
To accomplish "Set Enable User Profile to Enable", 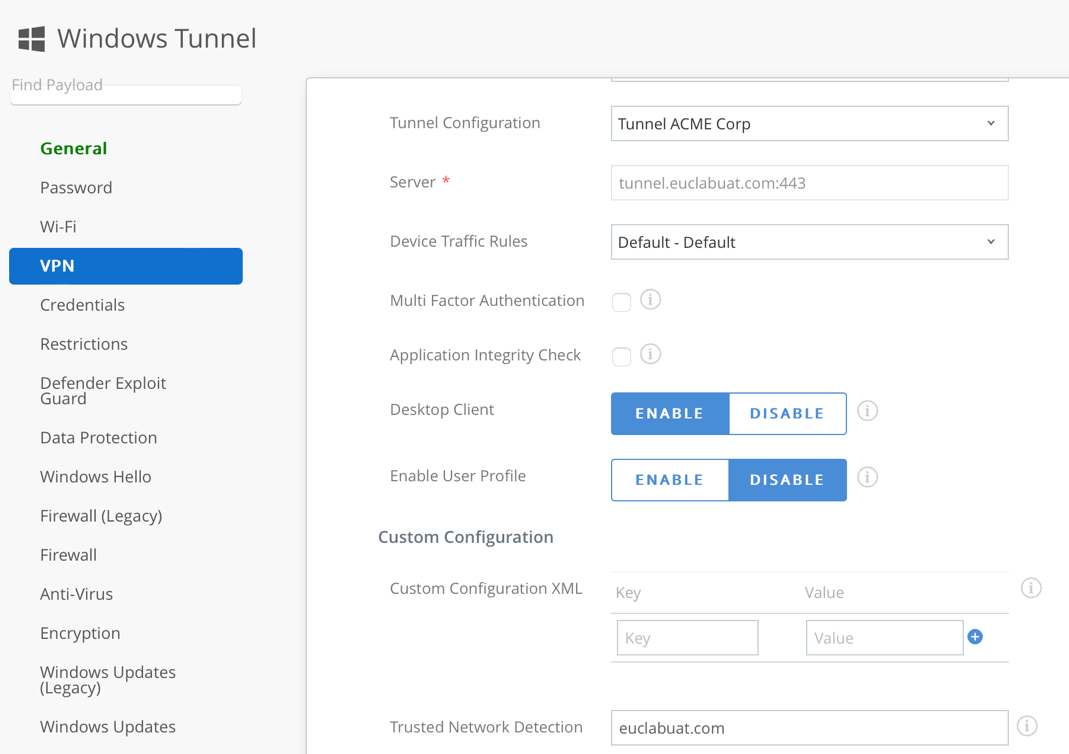I will 669,480.
